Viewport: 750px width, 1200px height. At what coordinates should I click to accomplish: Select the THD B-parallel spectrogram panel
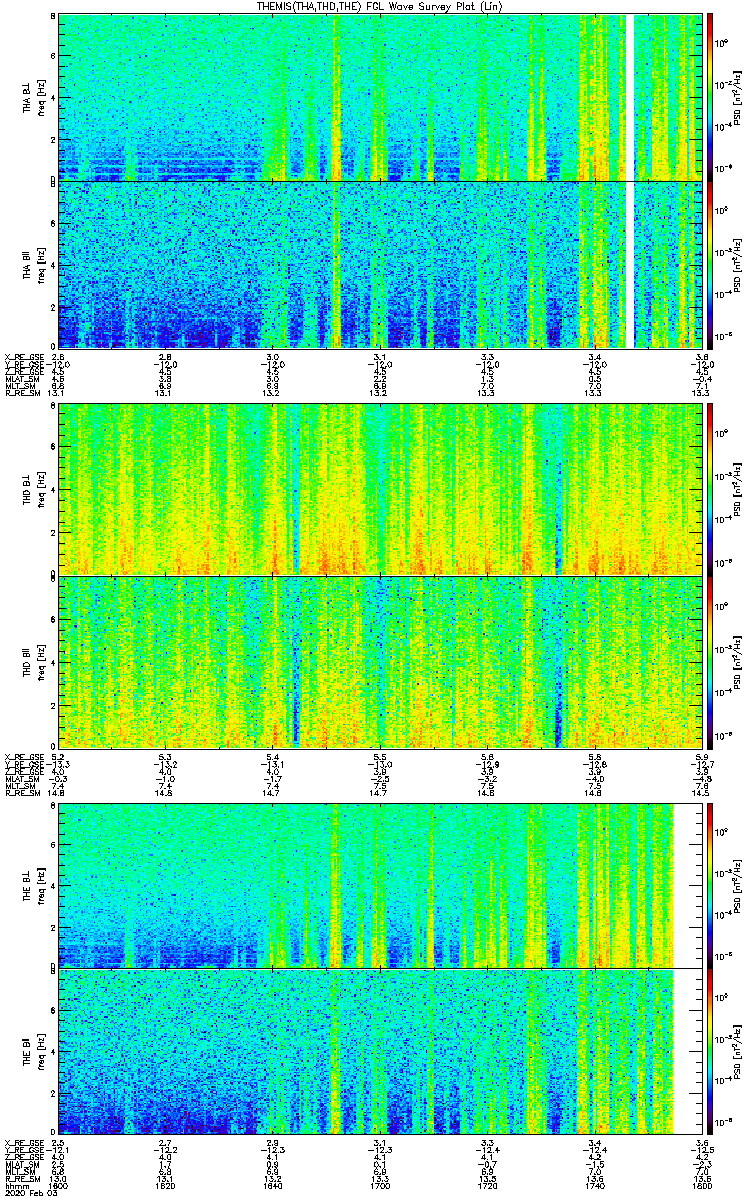(x=380, y=662)
